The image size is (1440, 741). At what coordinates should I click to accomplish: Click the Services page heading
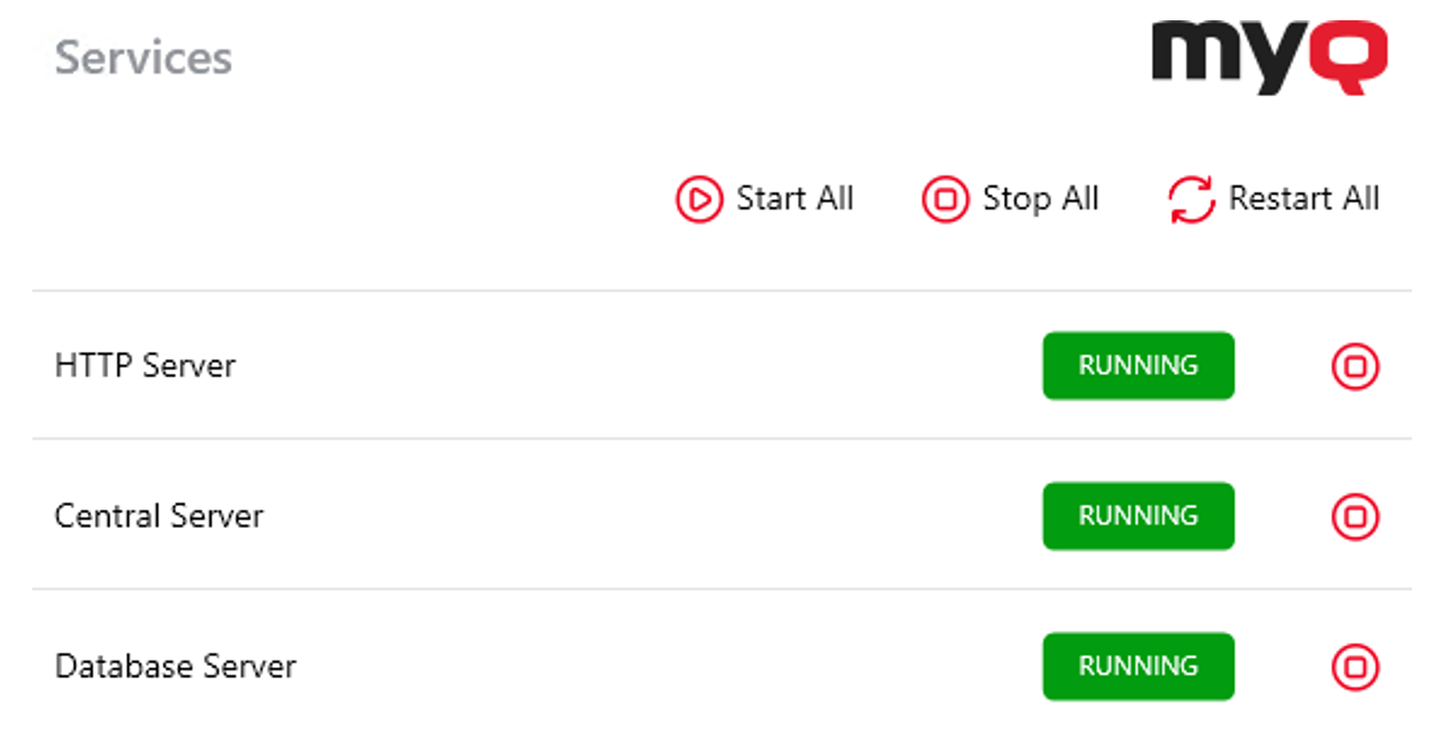coord(143,57)
